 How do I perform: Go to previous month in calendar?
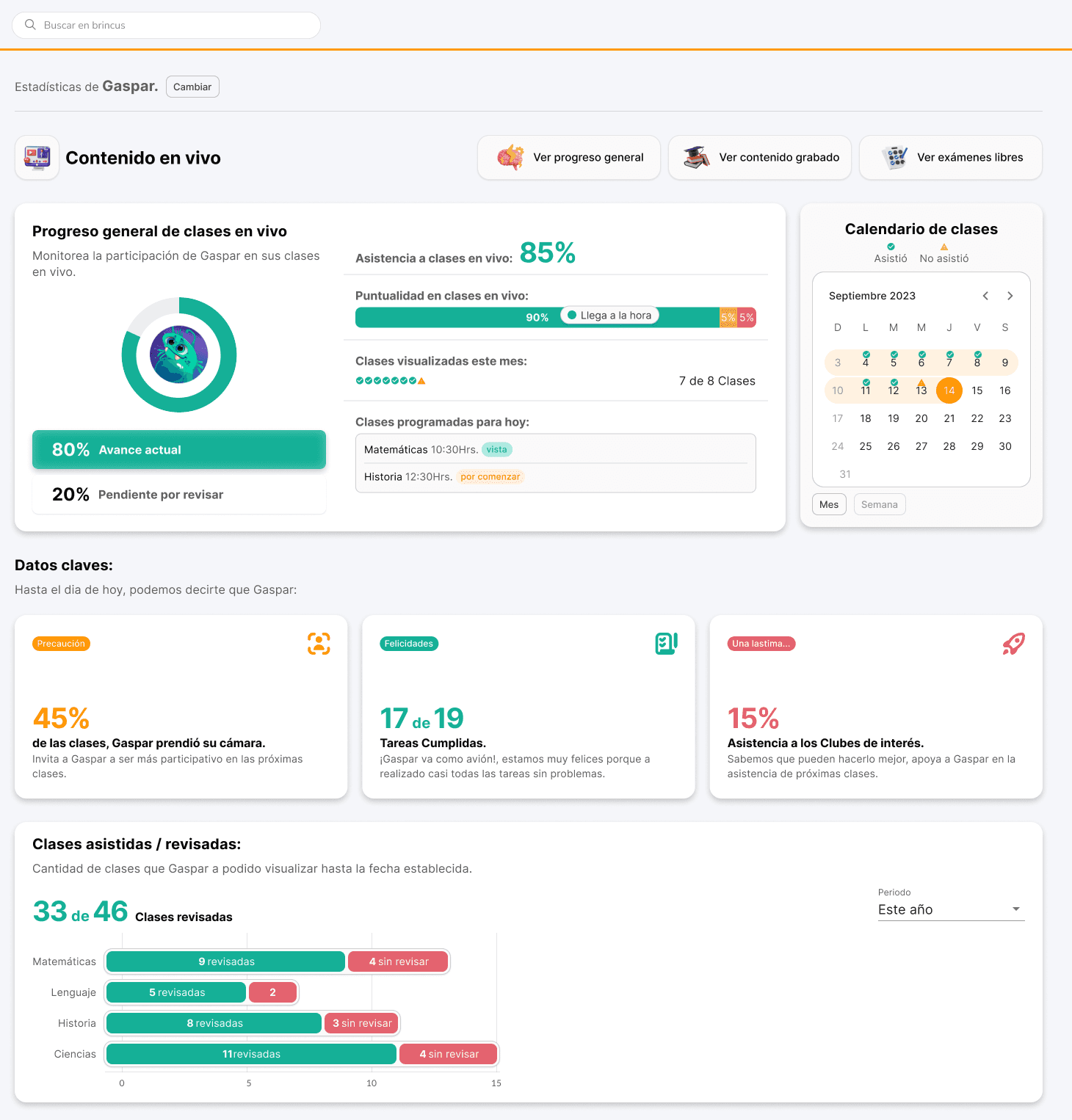985,296
